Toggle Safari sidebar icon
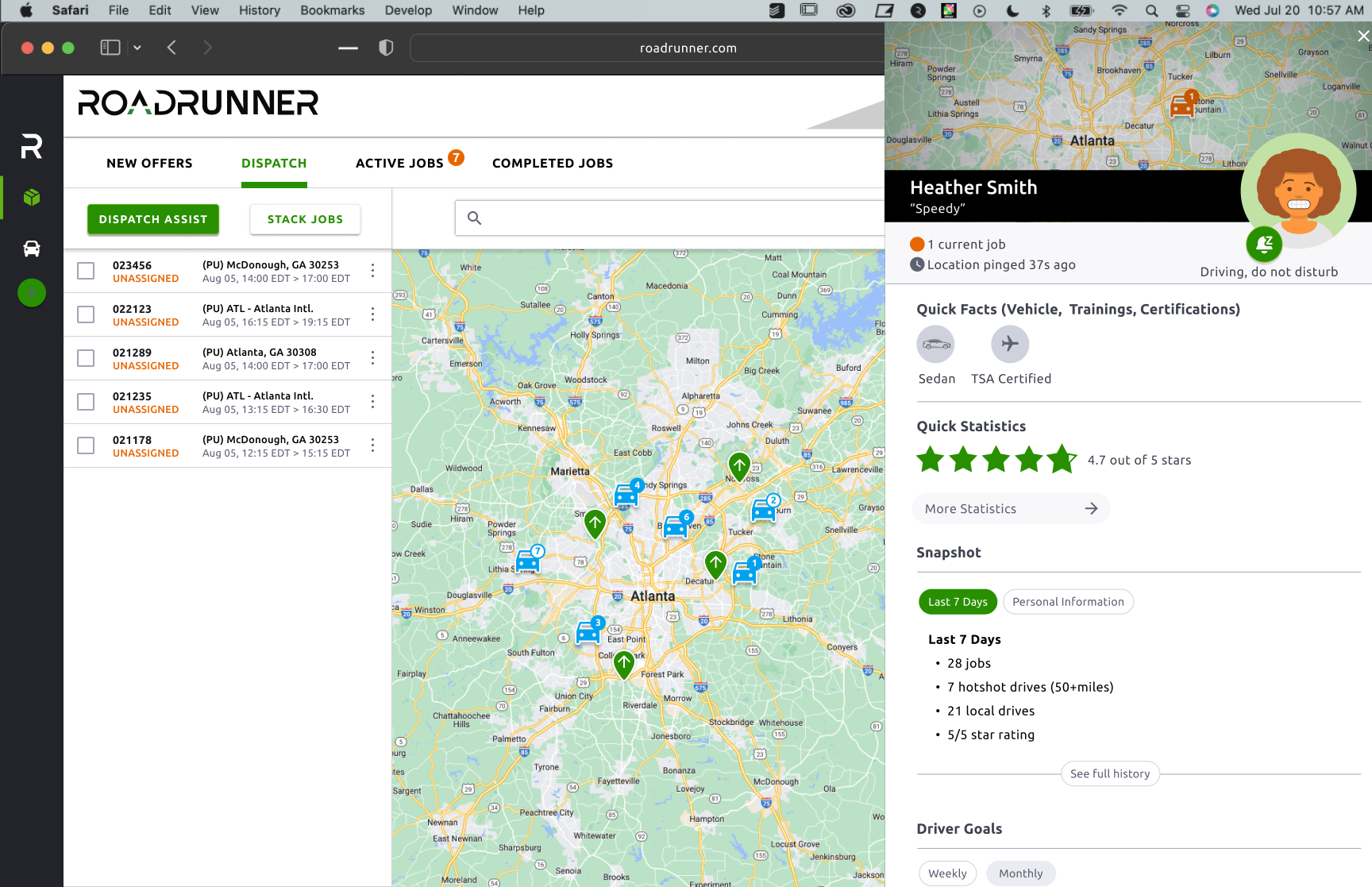This screenshot has height=887, width=1372. click(110, 48)
